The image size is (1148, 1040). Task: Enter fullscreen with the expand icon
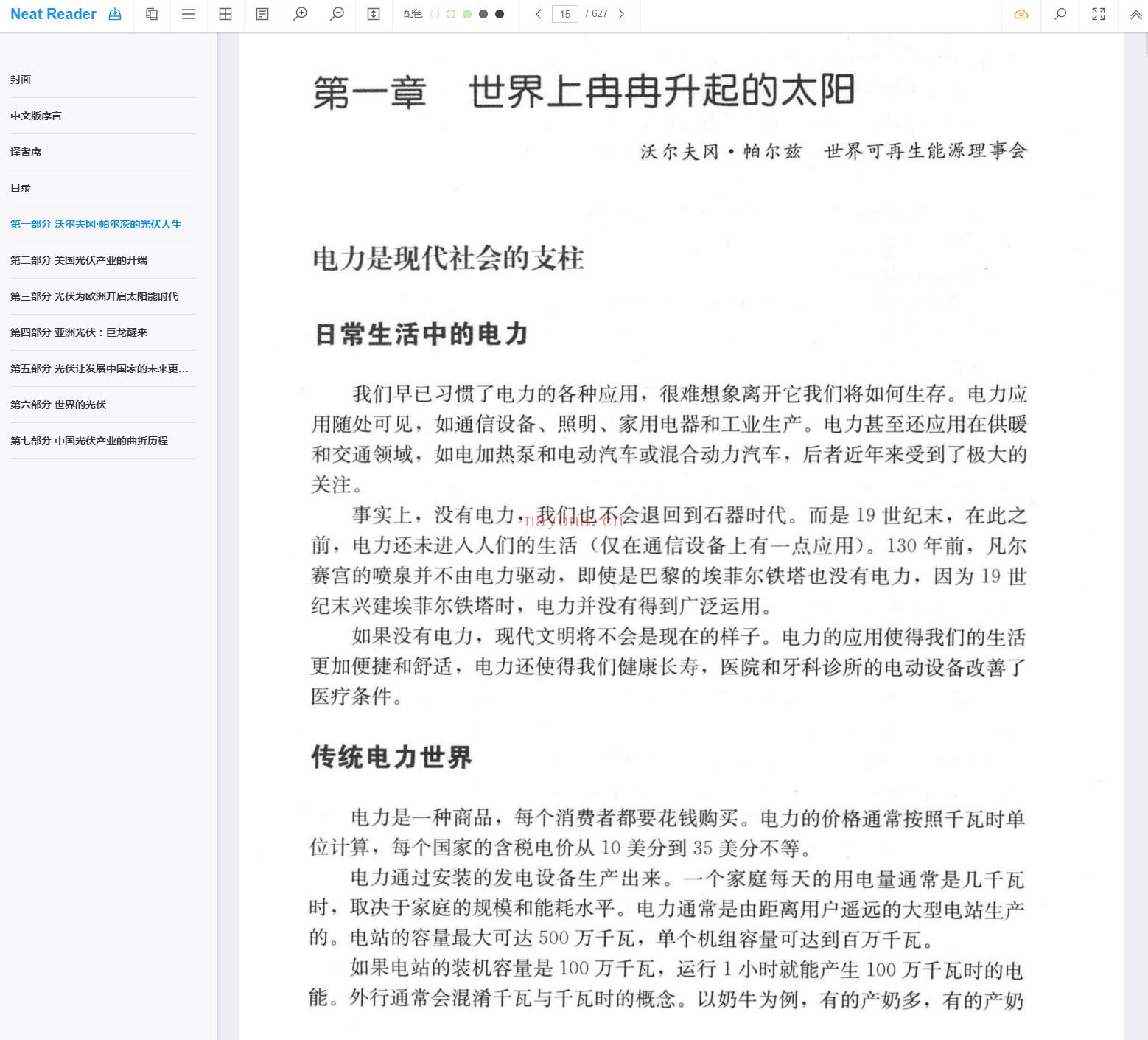pyautogui.click(x=1099, y=14)
